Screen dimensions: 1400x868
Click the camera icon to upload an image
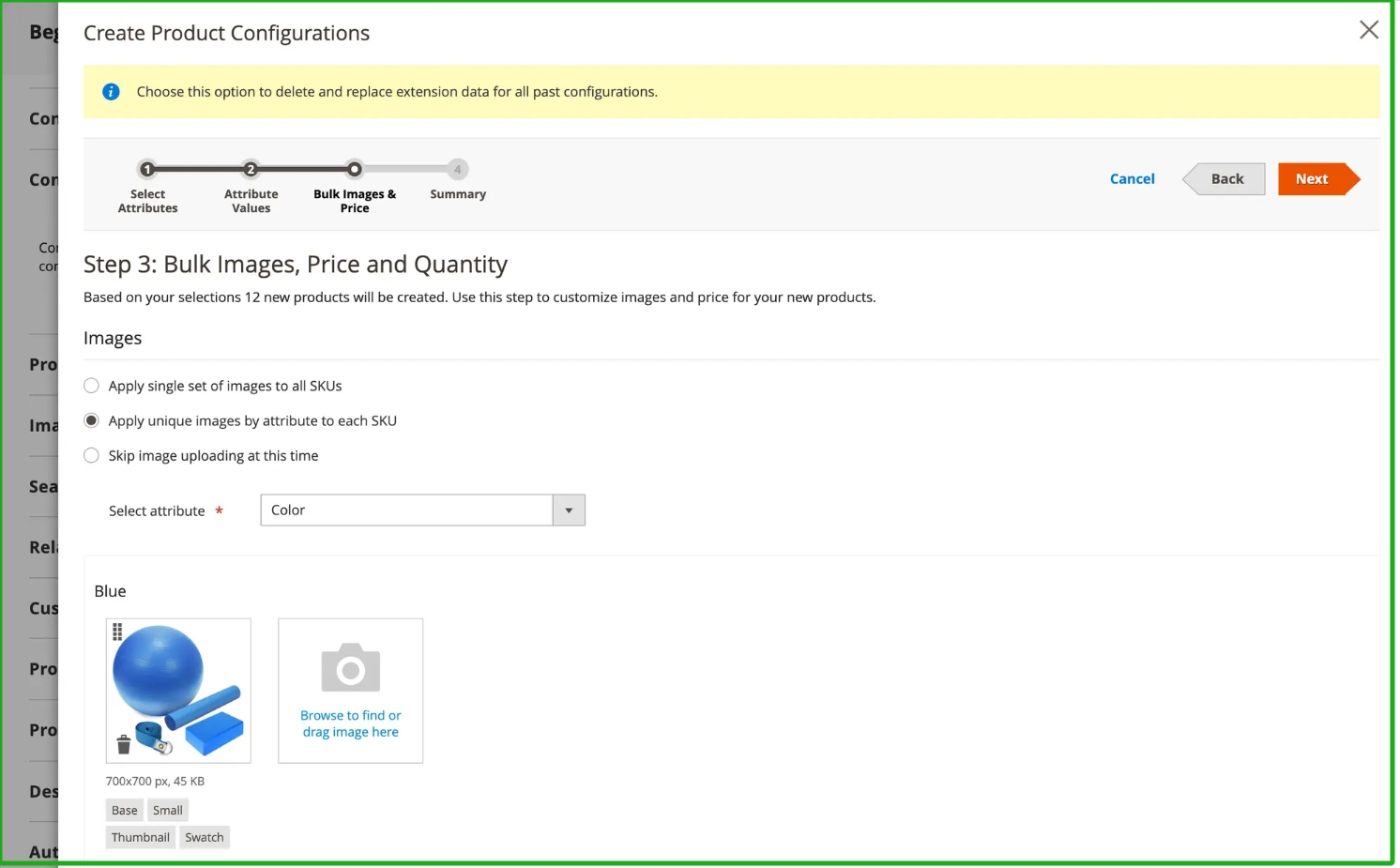pos(350,667)
